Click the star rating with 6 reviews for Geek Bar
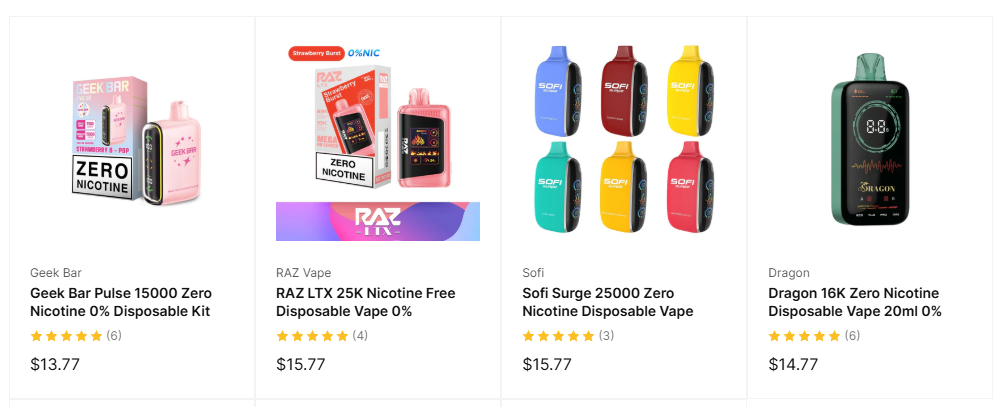 coord(76,336)
